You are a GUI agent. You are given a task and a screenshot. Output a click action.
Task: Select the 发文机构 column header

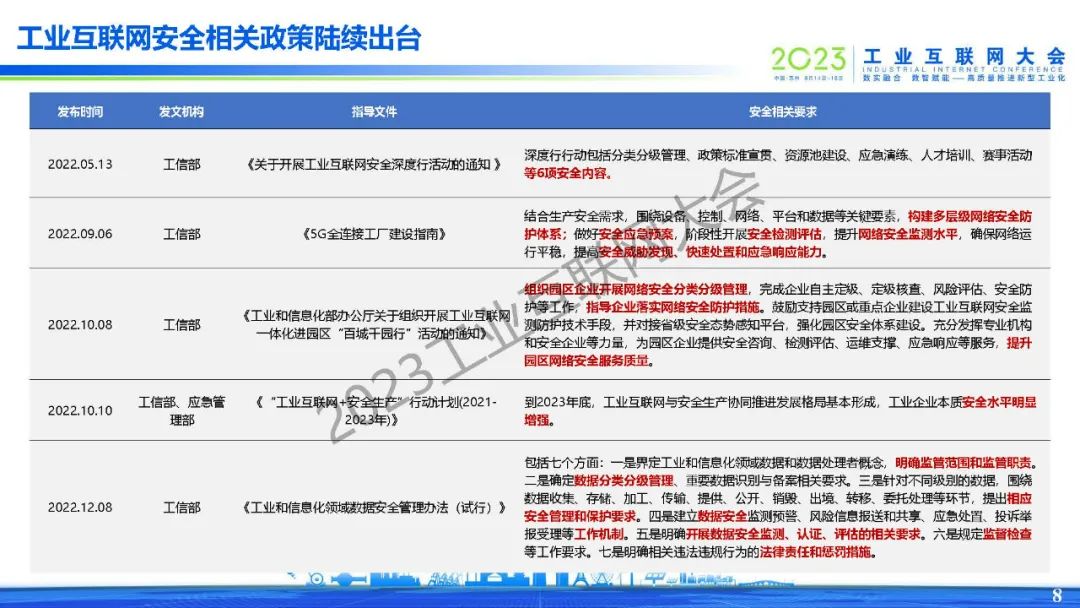[x=181, y=112]
